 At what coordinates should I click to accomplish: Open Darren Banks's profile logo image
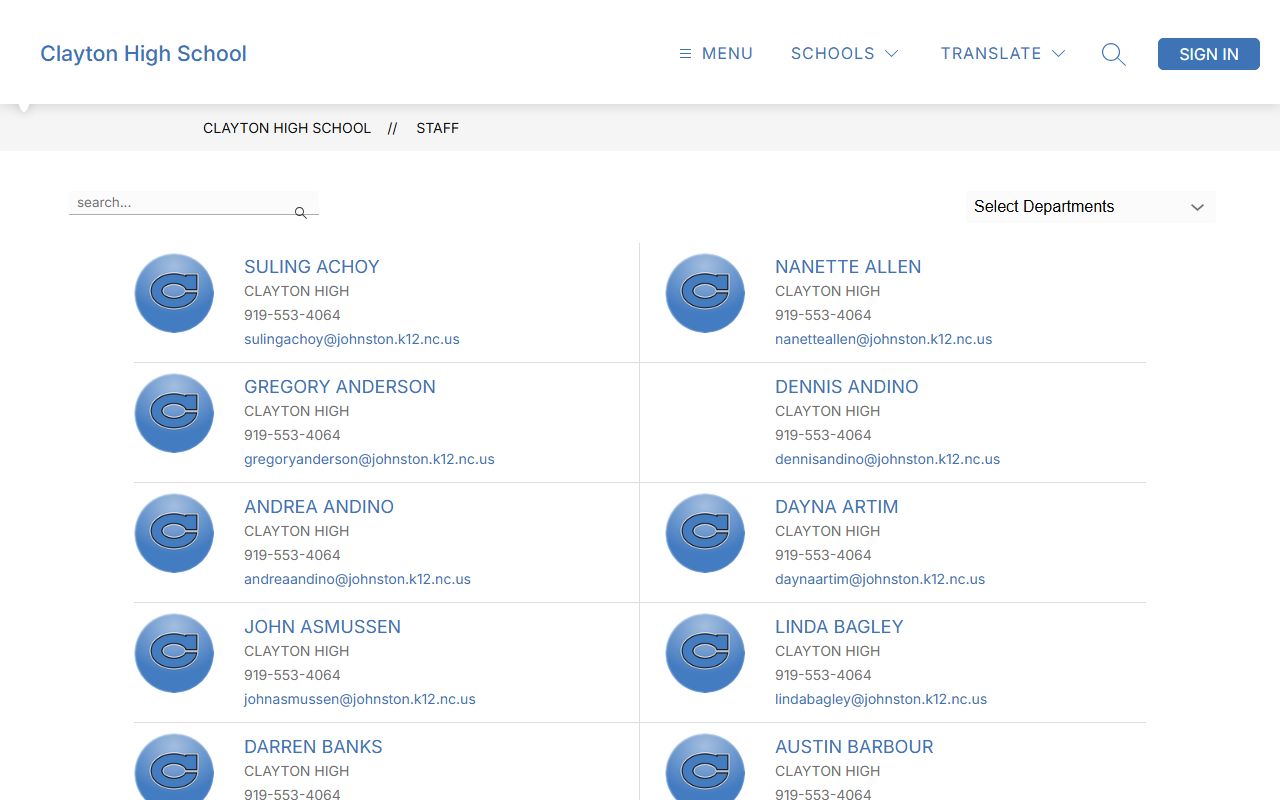click(174, 767)
